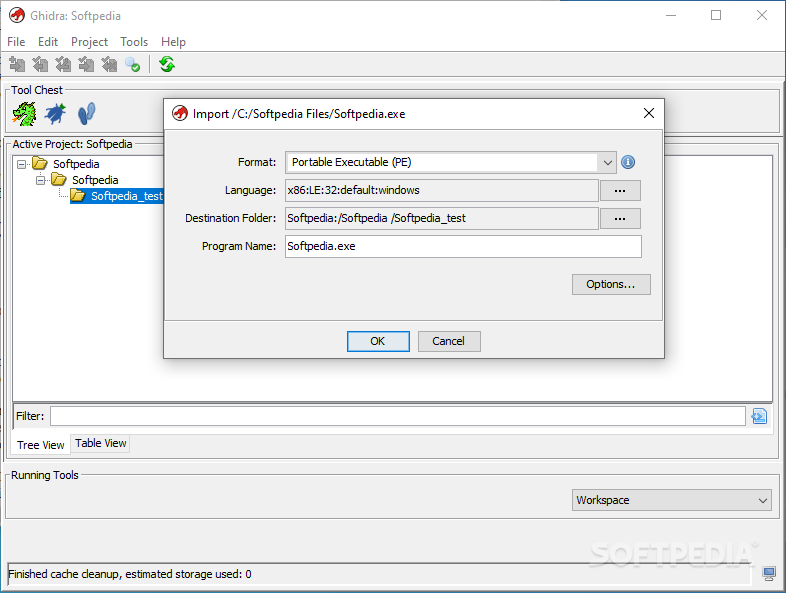Close the Import dialog
The image size is (786, 593).
(649, 113)
